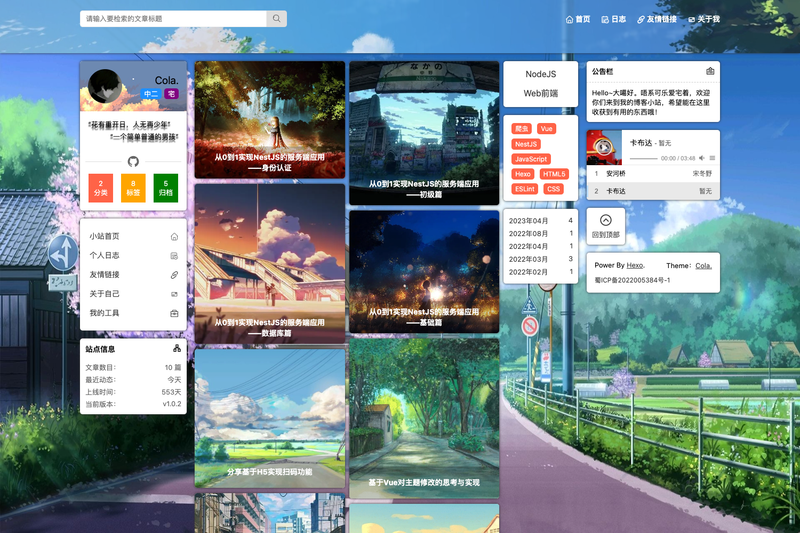This screenshot has height=533, width=800.
Task: Click the mail icon beside 关于自己
Action: point(174,294)
